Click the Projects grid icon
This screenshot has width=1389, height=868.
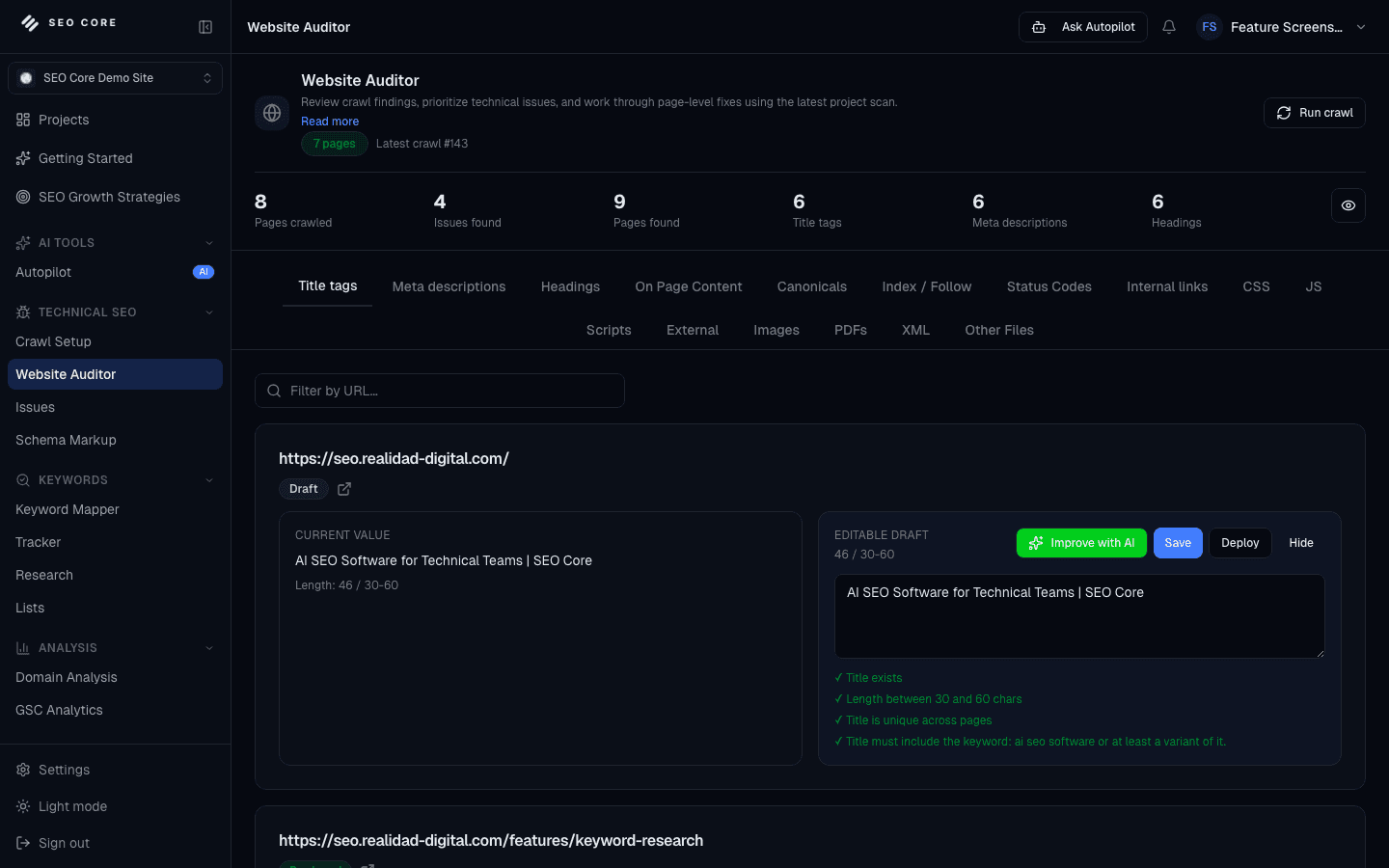pos(23,120)
